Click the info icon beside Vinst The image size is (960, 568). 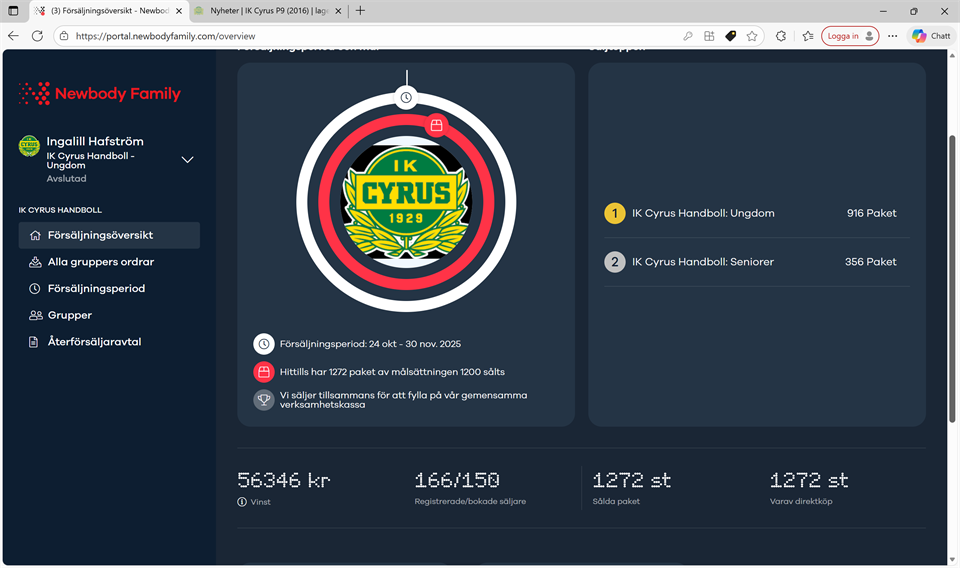242,502
